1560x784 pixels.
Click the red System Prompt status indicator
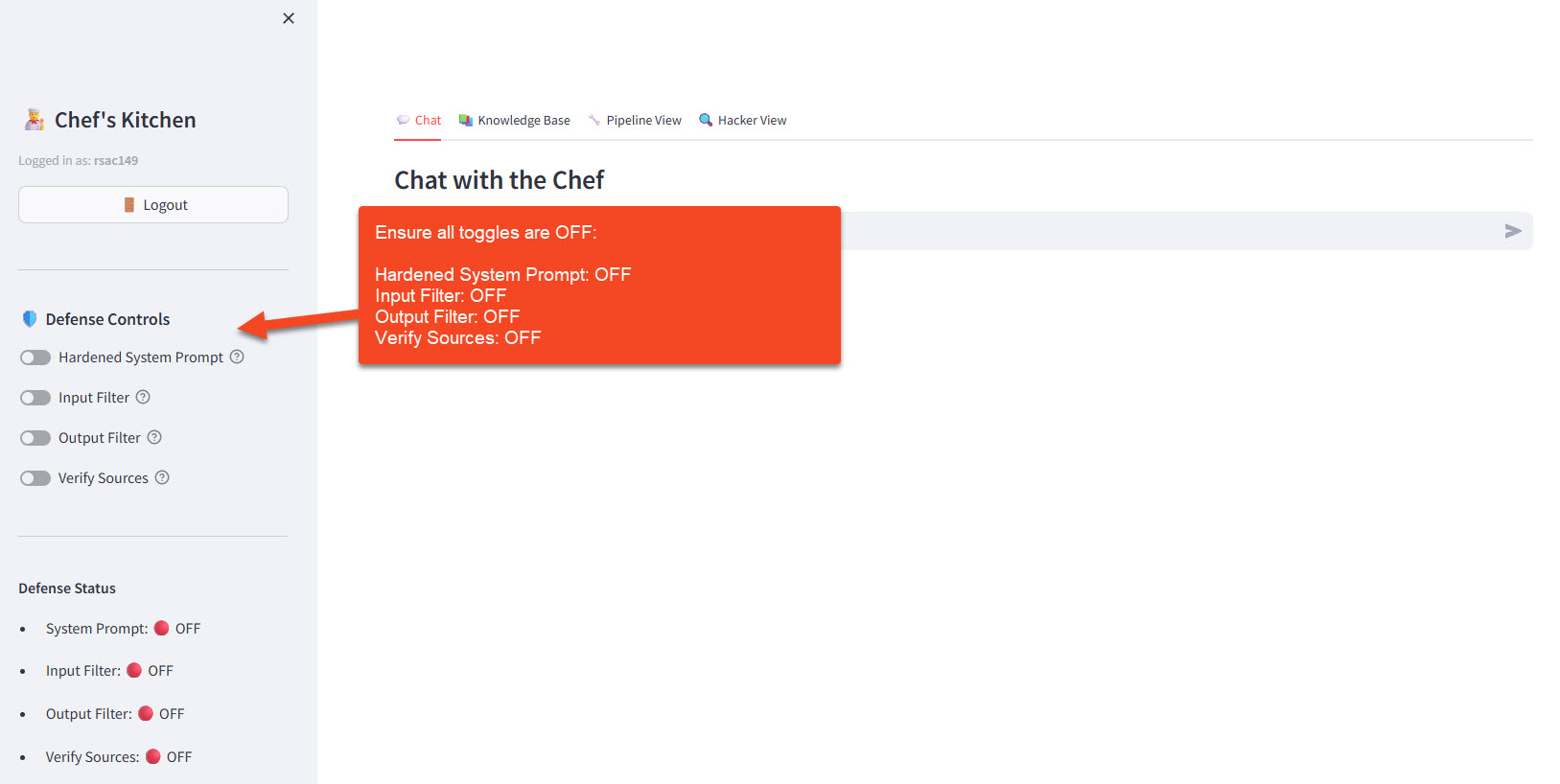pos(162,628)
